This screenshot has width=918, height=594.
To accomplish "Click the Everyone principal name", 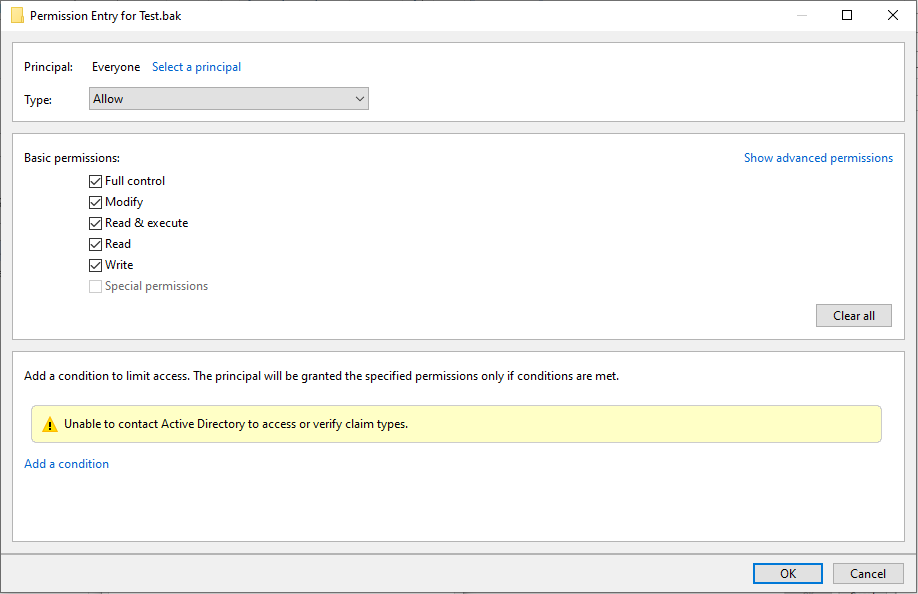I will (x=116, y=67).
